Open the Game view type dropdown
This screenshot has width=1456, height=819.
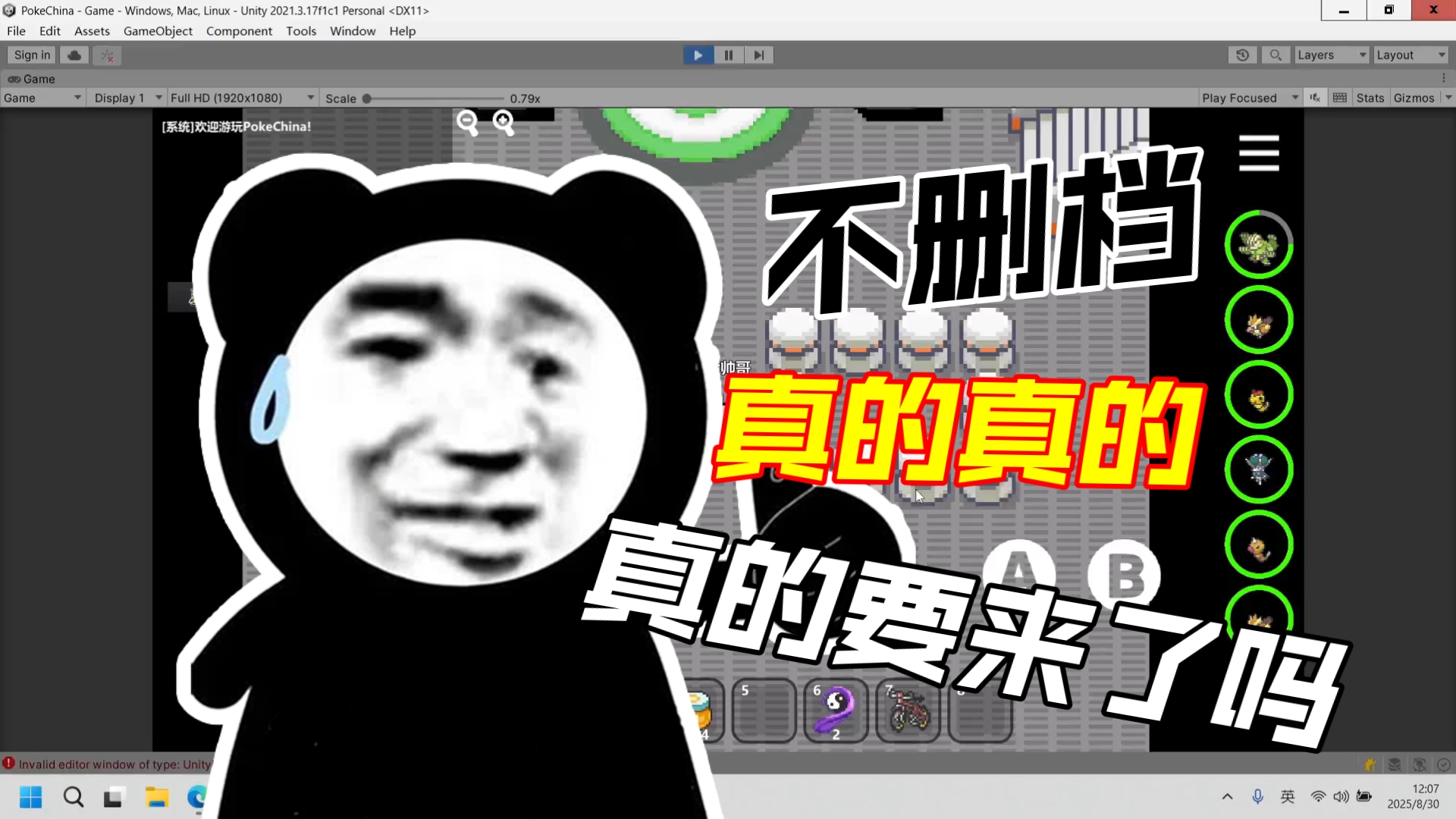click(x=42, y=98)
